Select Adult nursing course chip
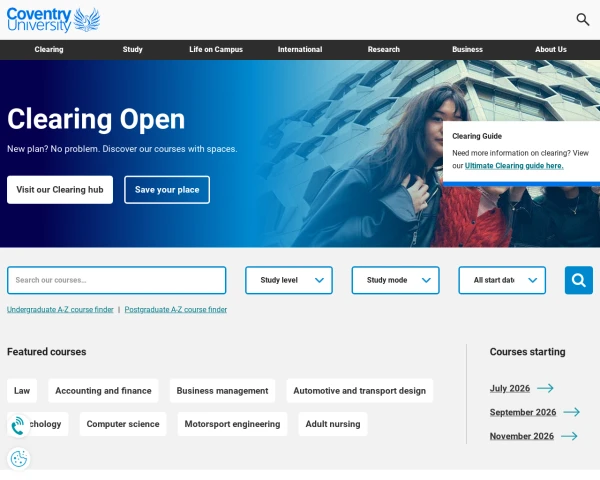The height and width of the screenshot is (480, 600). [x=333, y=424]
